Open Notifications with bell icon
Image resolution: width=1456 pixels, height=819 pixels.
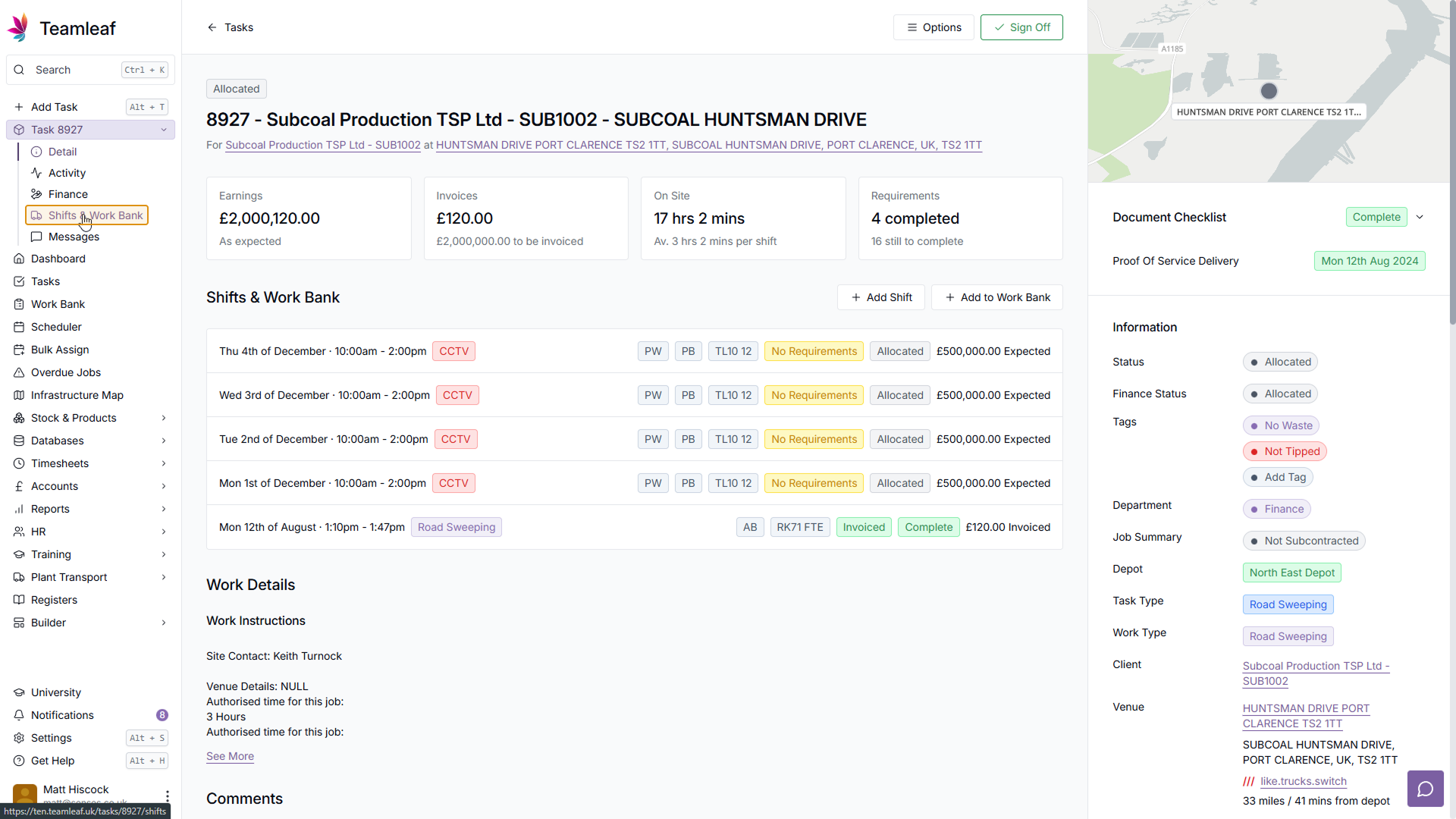tap(62, 715)
